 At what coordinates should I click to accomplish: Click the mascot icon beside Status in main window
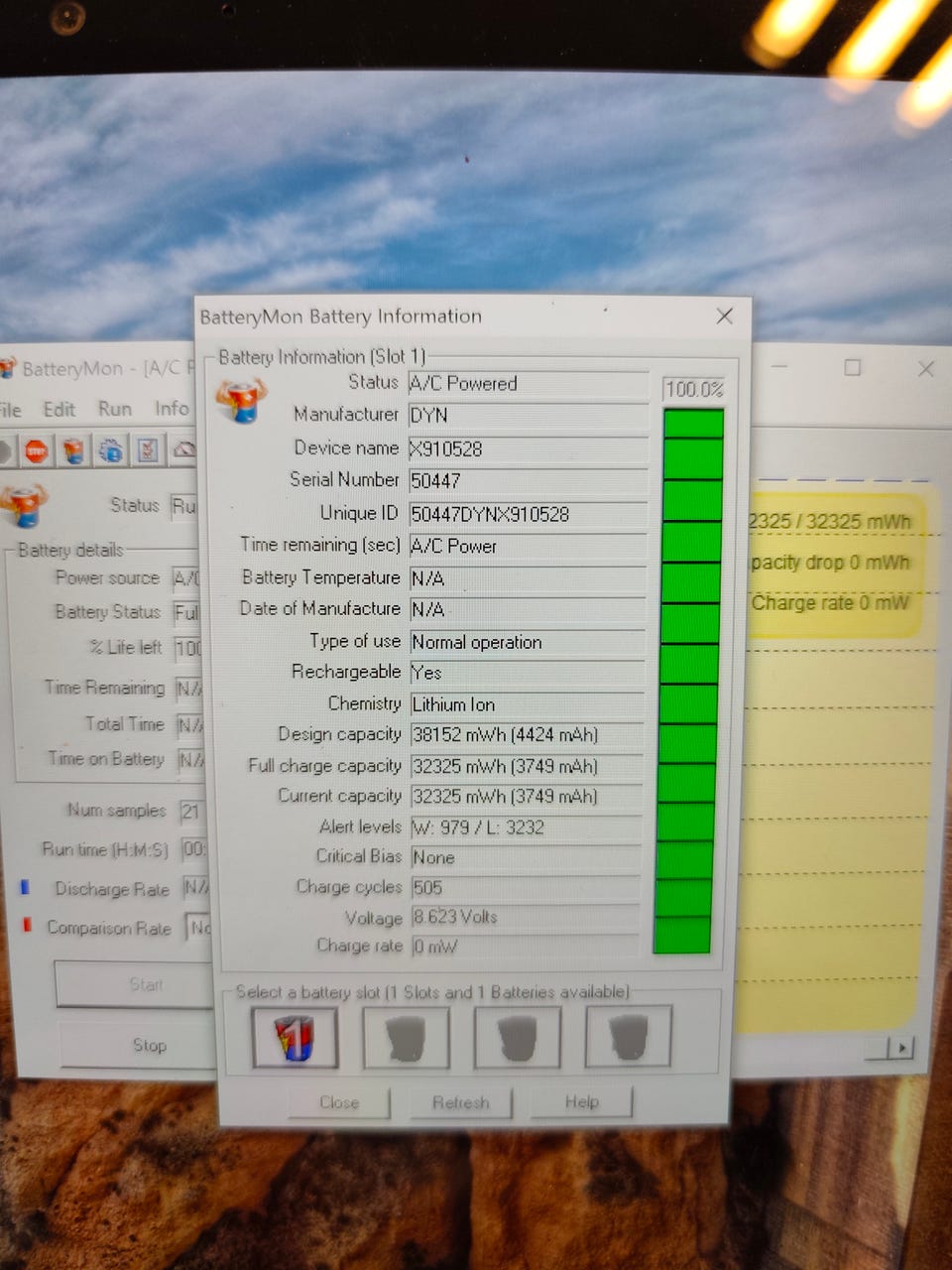coord(25,504)
